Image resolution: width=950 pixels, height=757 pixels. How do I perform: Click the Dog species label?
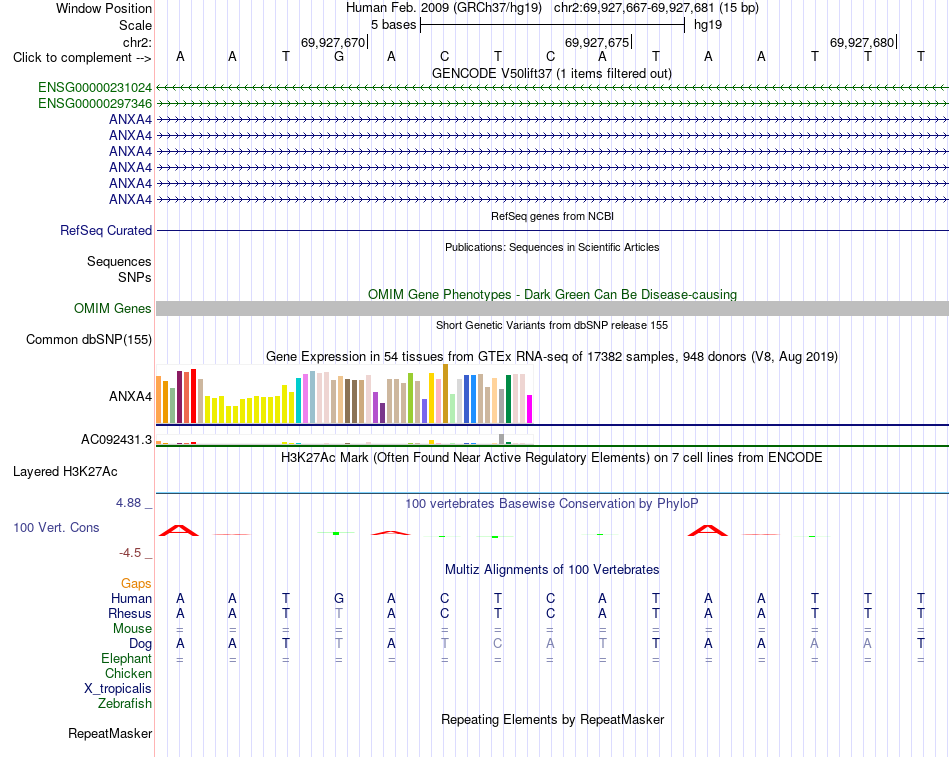click(x=141, y=644)
